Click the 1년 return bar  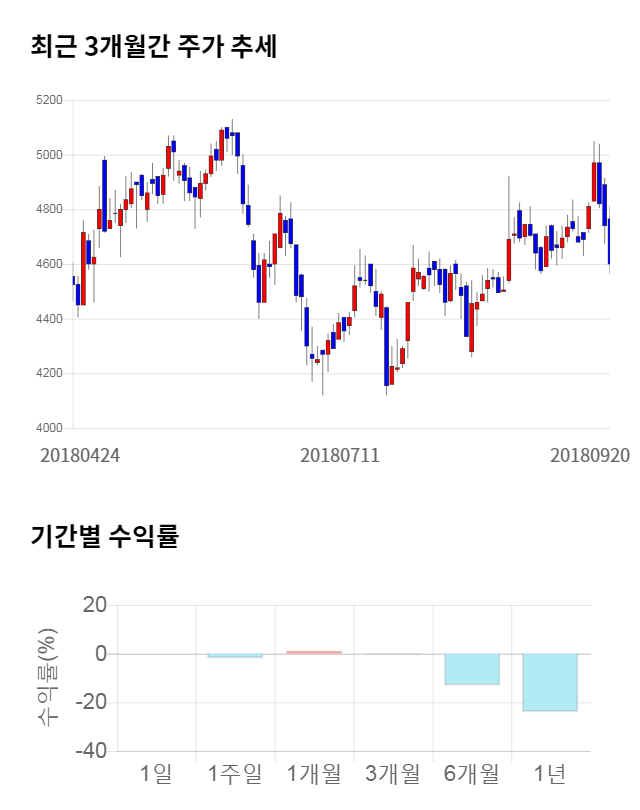(550, 682)
